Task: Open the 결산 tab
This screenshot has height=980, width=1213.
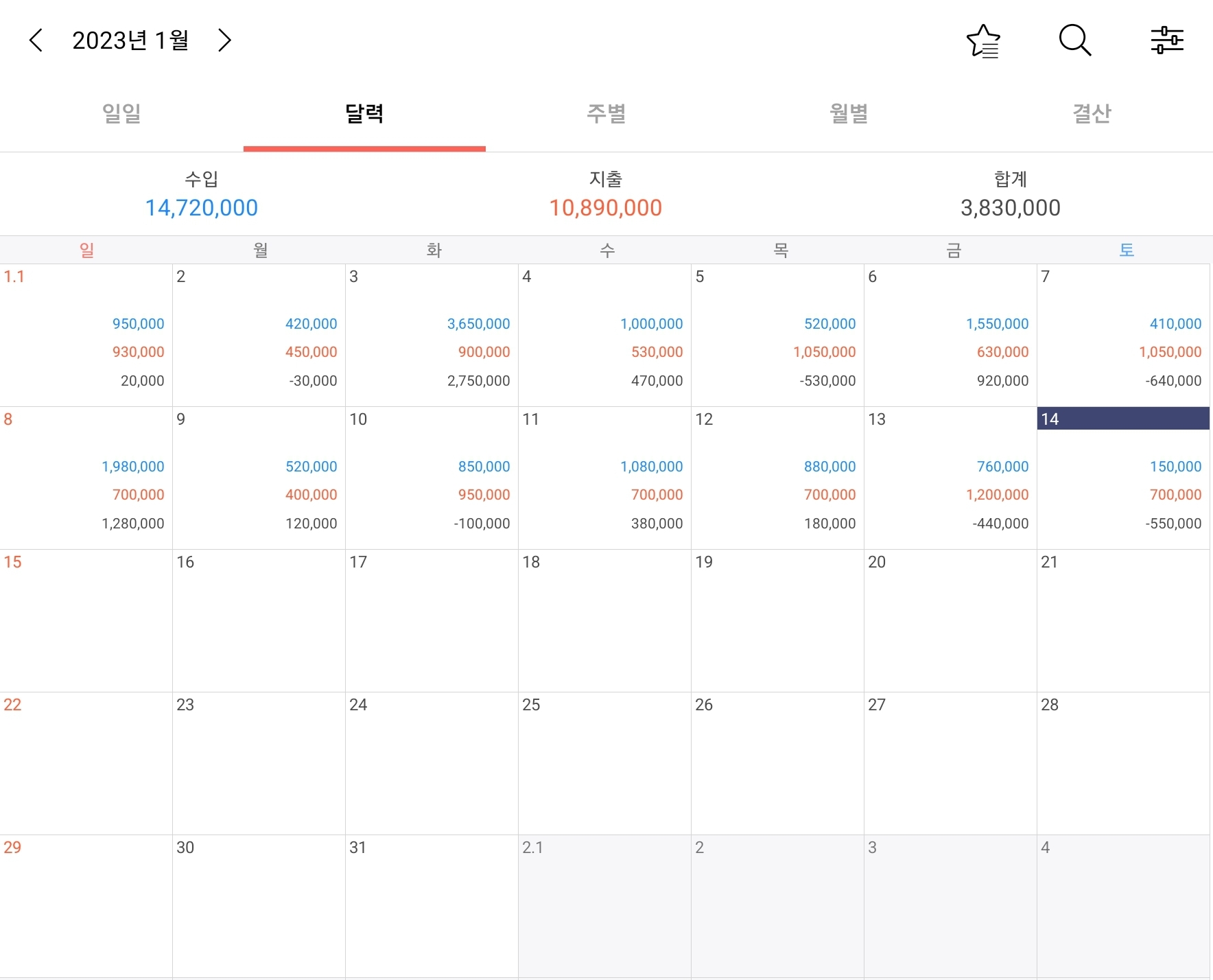Action: (x=1092, y=113)
